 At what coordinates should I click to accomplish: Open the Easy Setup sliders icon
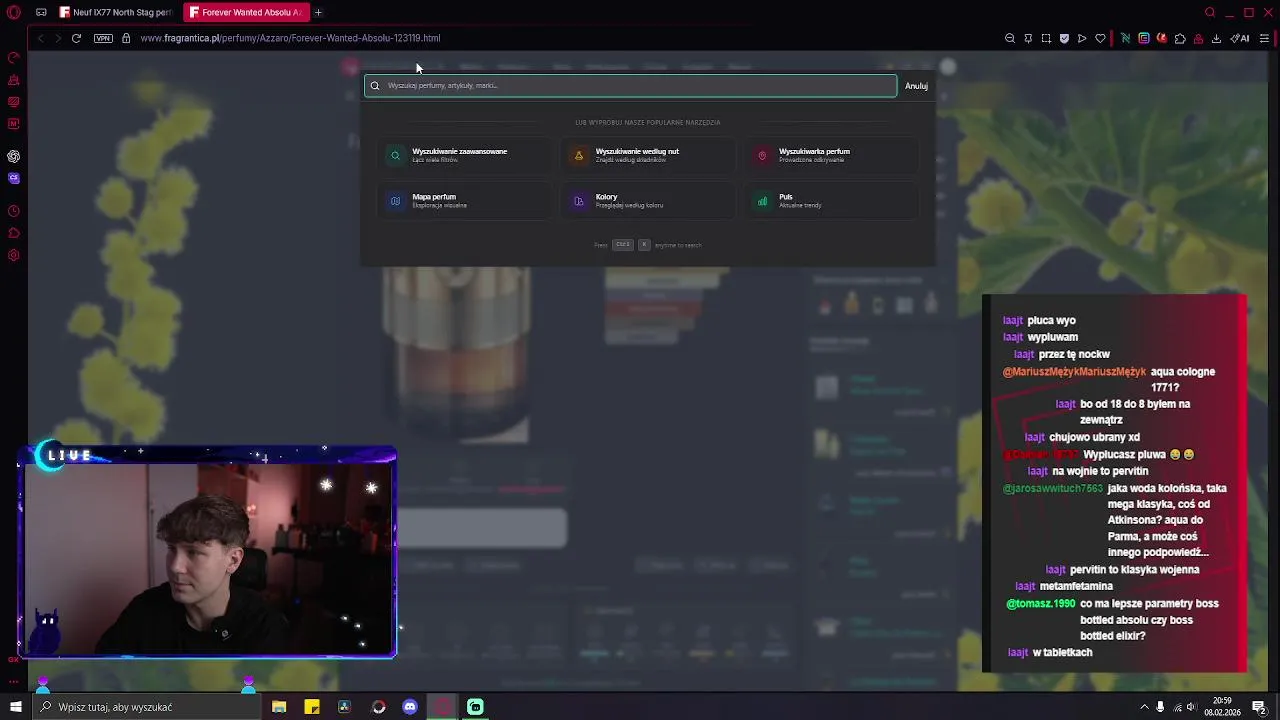(x=1265, y=38)
